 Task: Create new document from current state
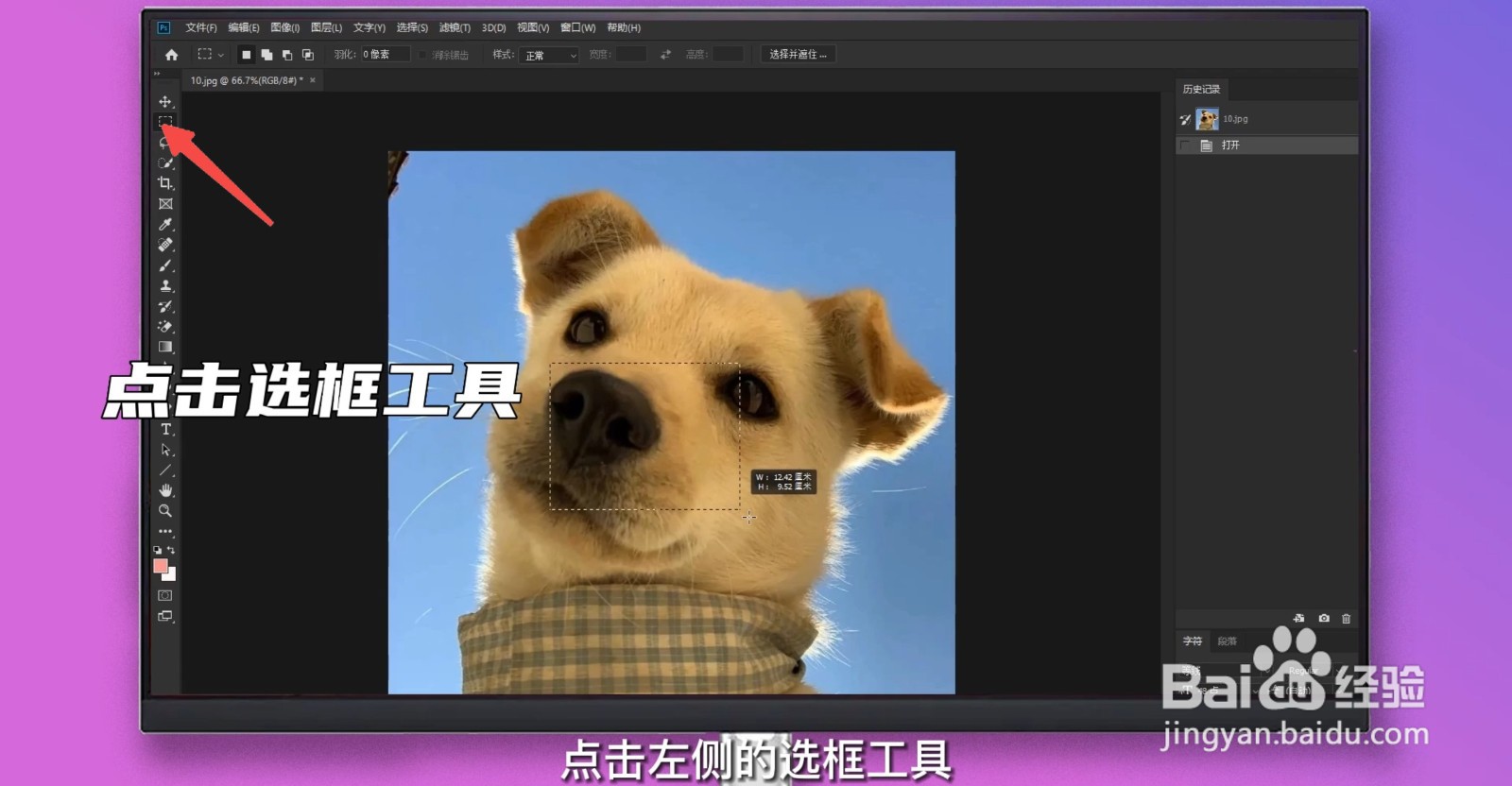[x=1298, y=619]
